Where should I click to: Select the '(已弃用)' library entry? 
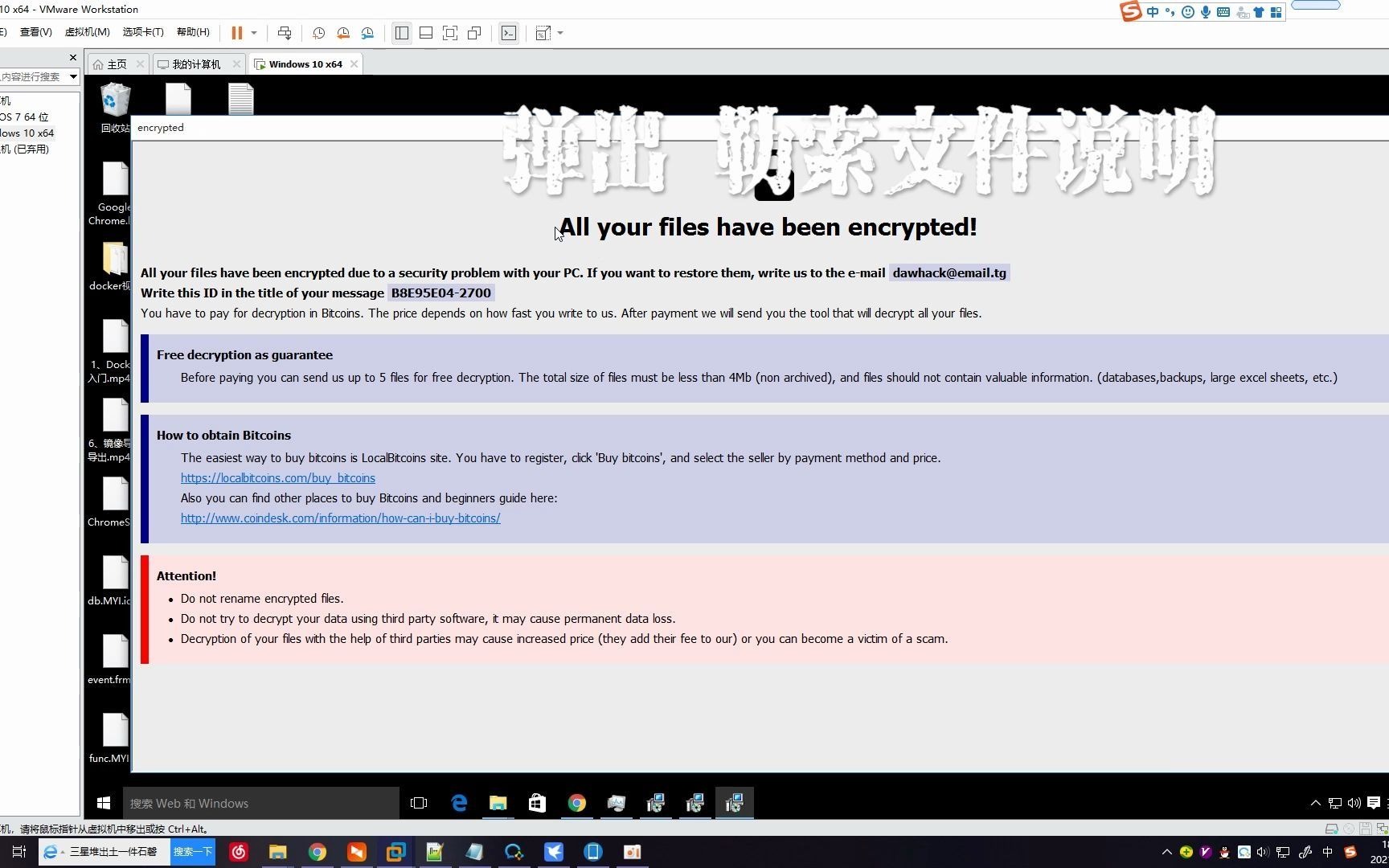(x=25, y=149)
